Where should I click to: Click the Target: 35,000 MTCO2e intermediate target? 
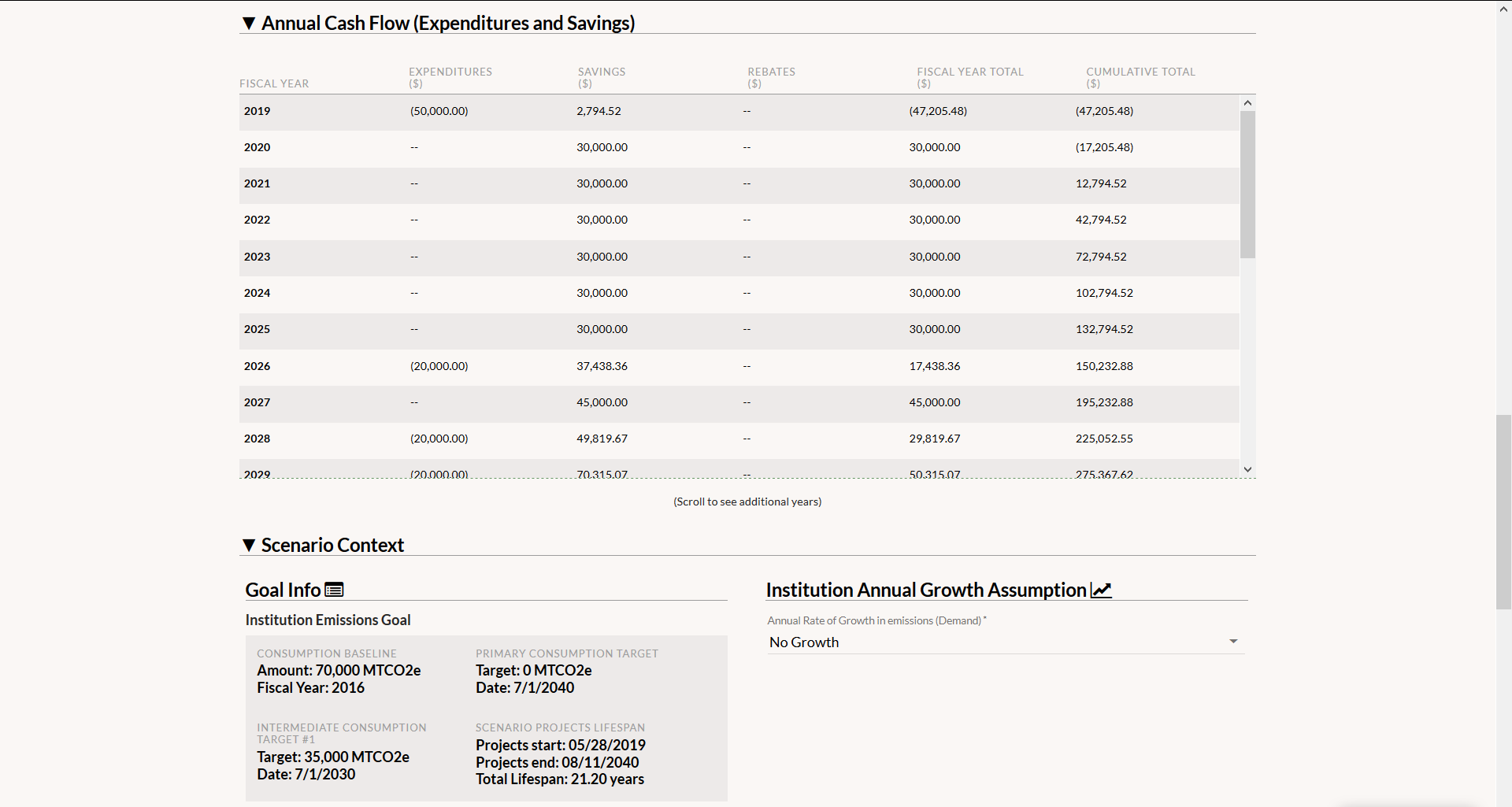tap(332, 757)
